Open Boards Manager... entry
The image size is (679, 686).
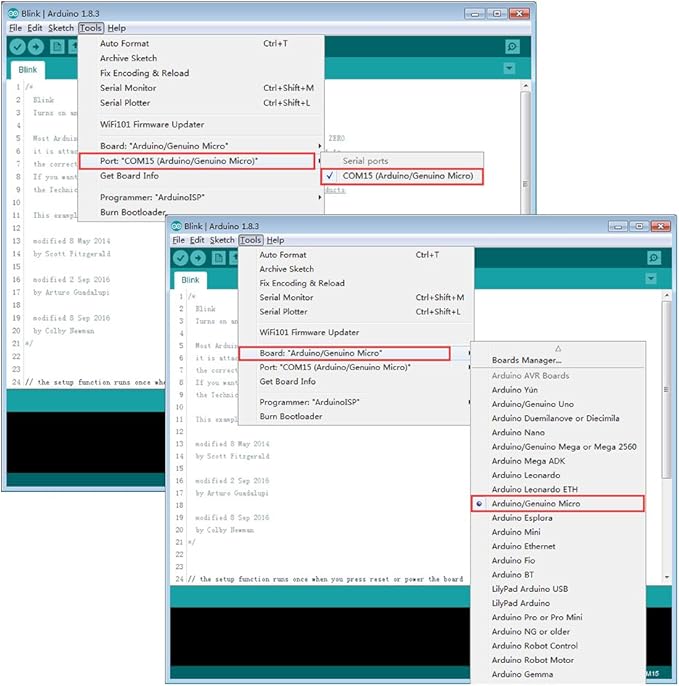(558, 360)
